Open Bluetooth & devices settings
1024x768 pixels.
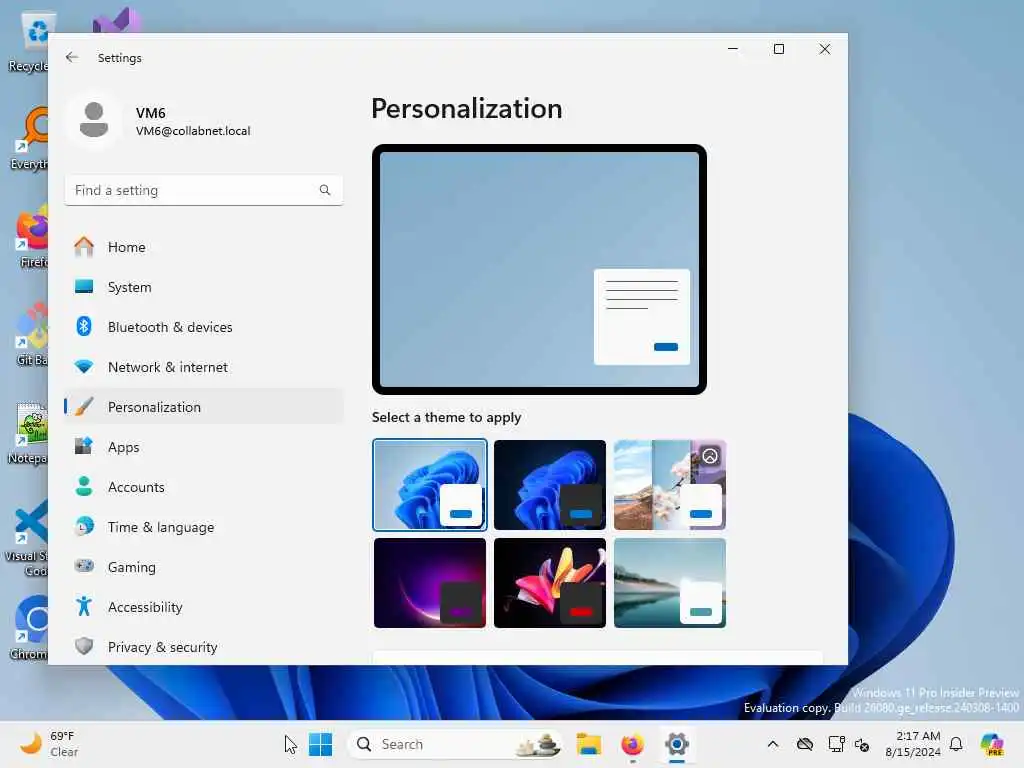click(x=204, y=327)
